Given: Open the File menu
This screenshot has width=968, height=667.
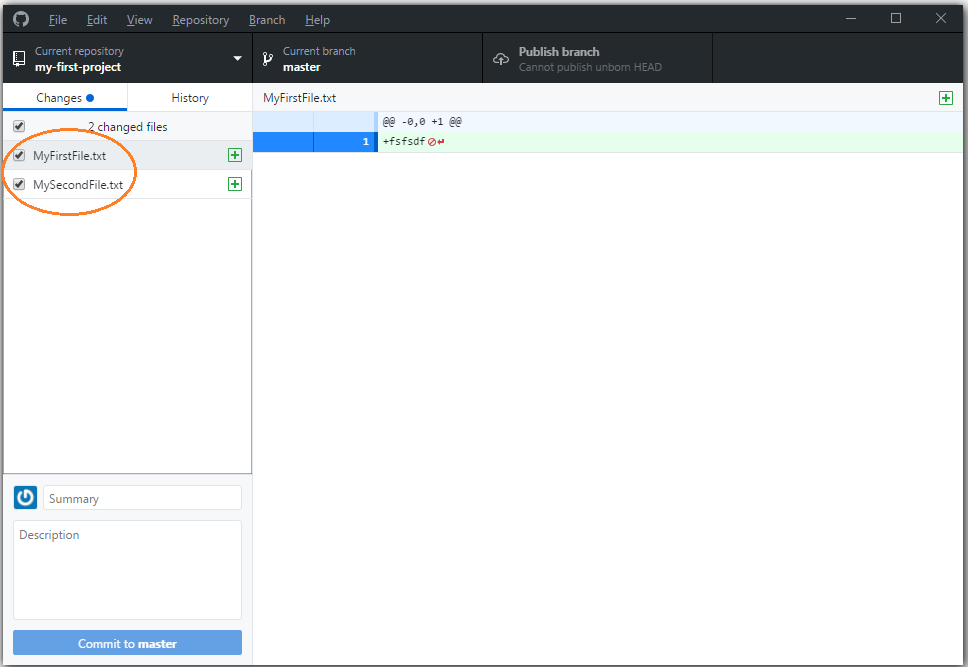Looking at the screenshot, I should (57, 20).
